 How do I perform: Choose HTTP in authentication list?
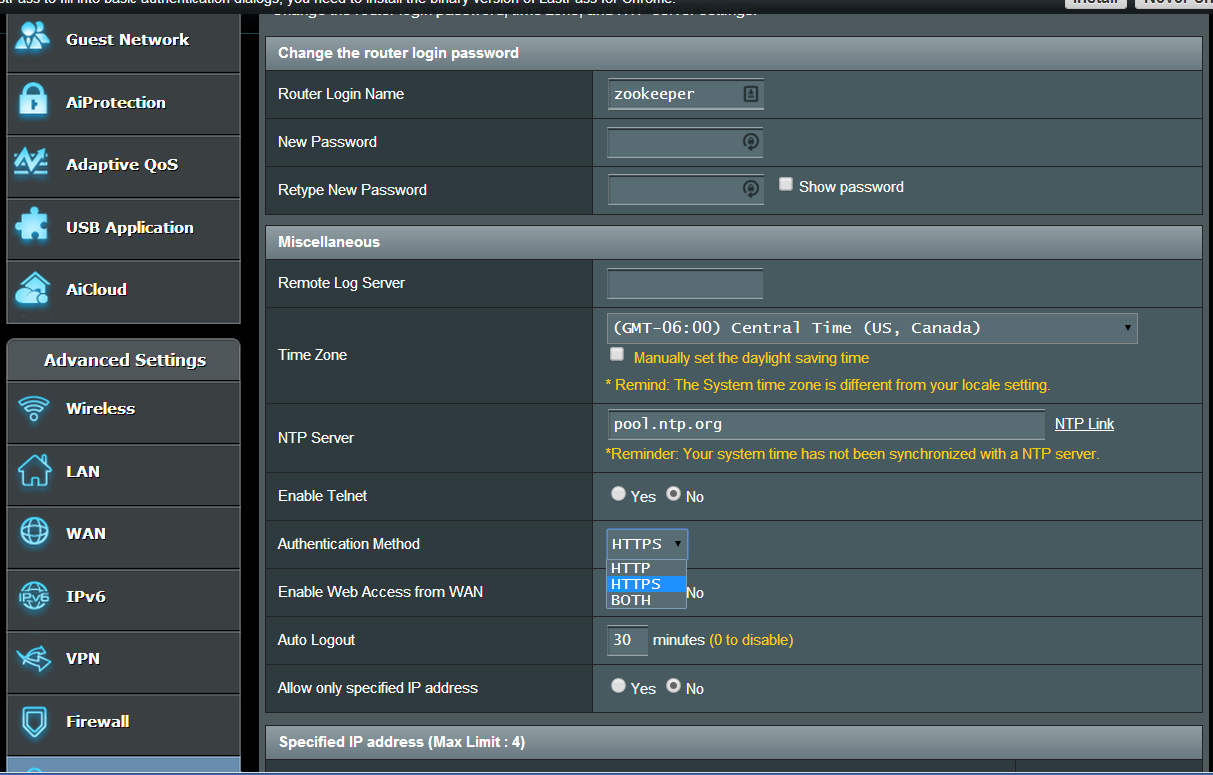click(646, 568)
